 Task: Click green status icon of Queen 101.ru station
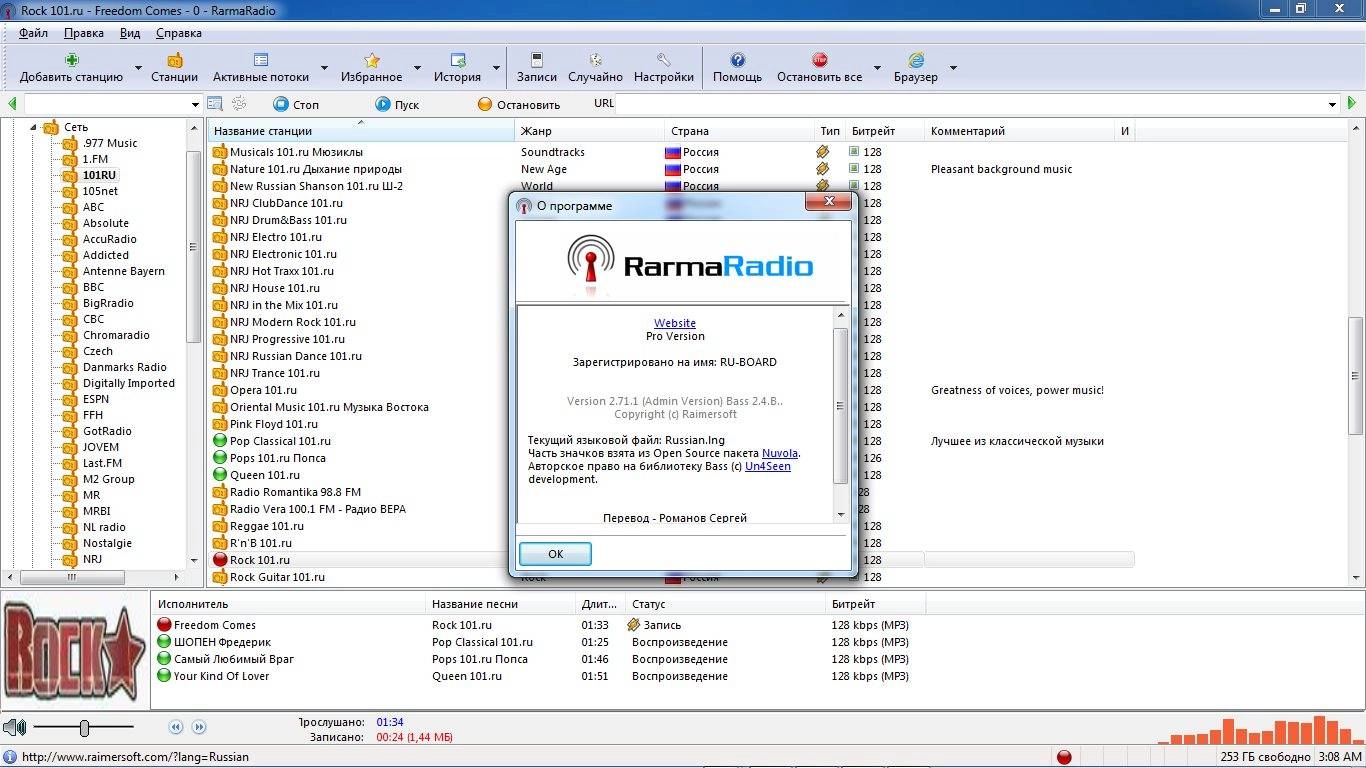pyautogui.click(x=220, y=475)
